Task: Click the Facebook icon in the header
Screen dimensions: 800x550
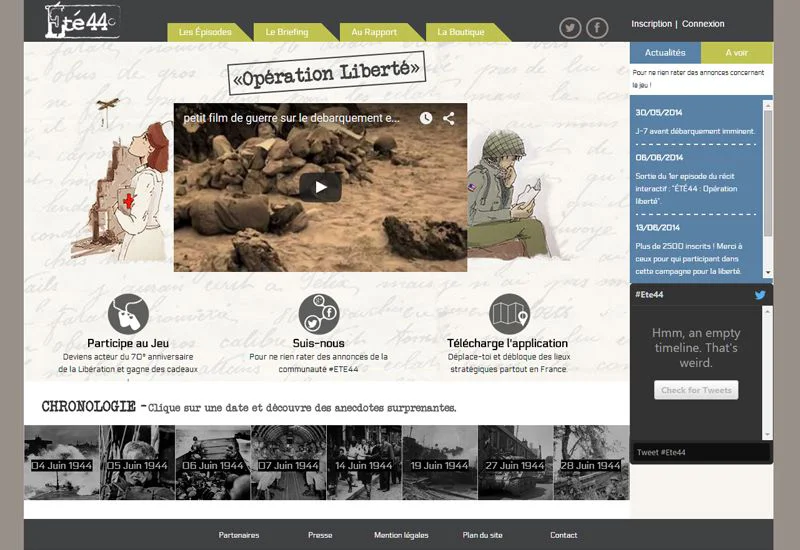Action: [597, 28]
